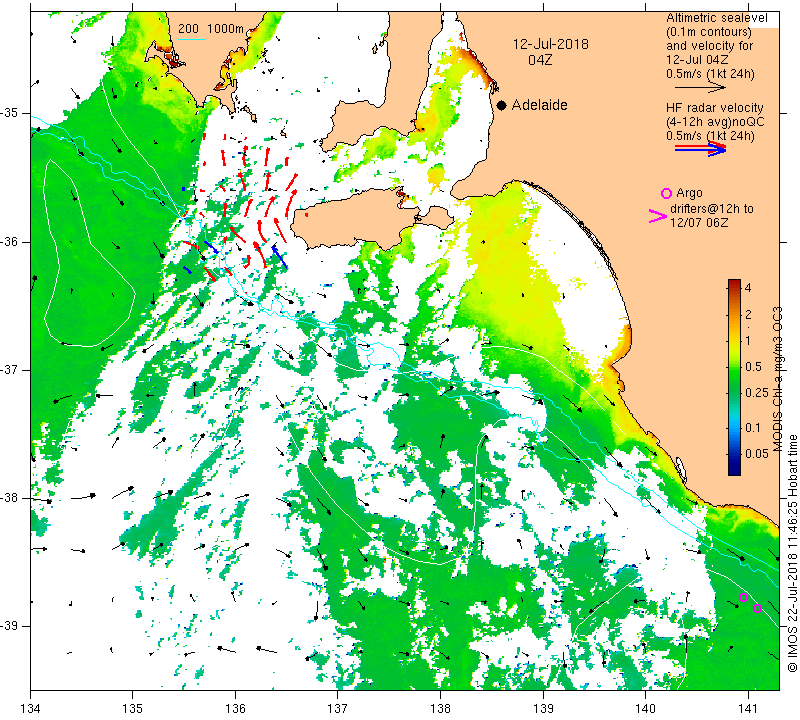Screen dimensions: 800x720
Task: Click the '200 1000m' depth contour label
Action: 211,29
